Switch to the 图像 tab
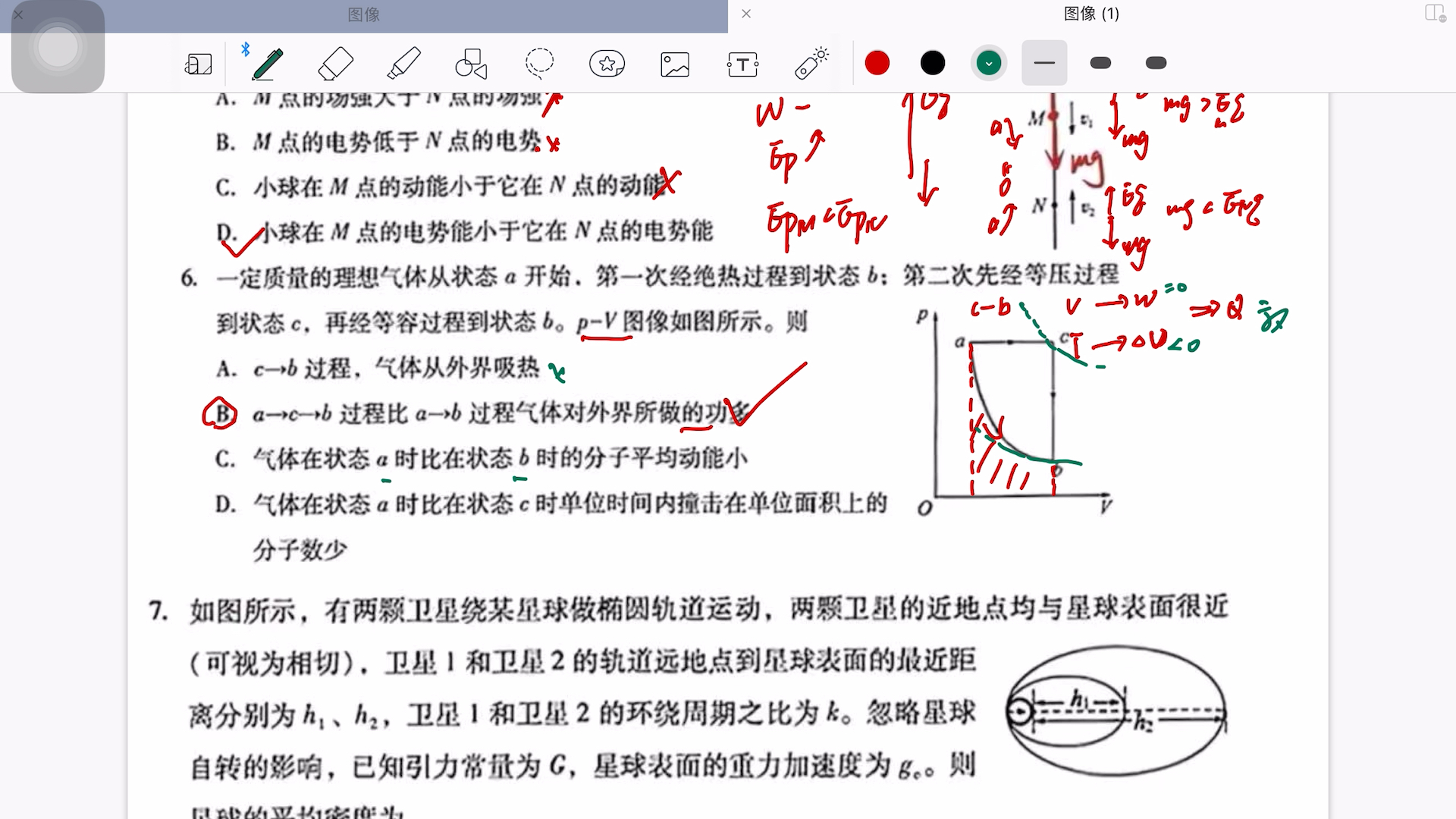Image resolution: width=1456 pixels, height=819 pixels. coord(364,14)
